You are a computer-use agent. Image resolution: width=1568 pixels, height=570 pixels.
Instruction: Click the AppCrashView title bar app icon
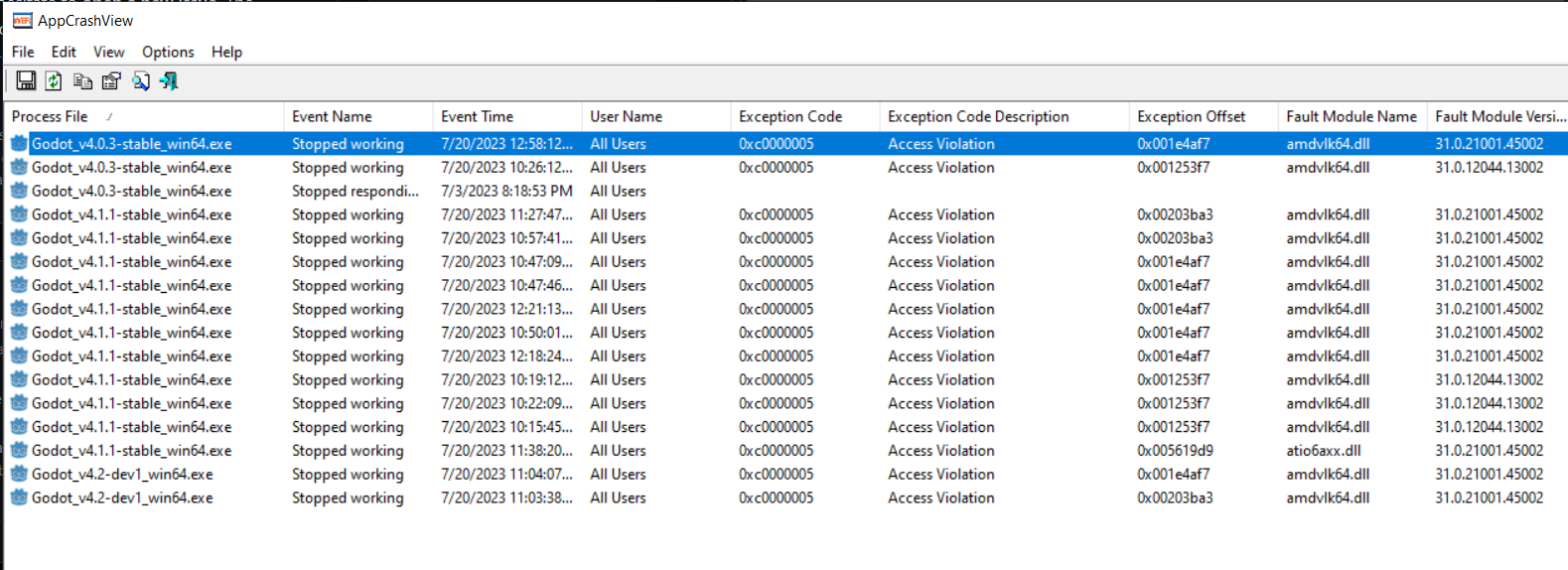pyautogui.click(x=22, y=20)
